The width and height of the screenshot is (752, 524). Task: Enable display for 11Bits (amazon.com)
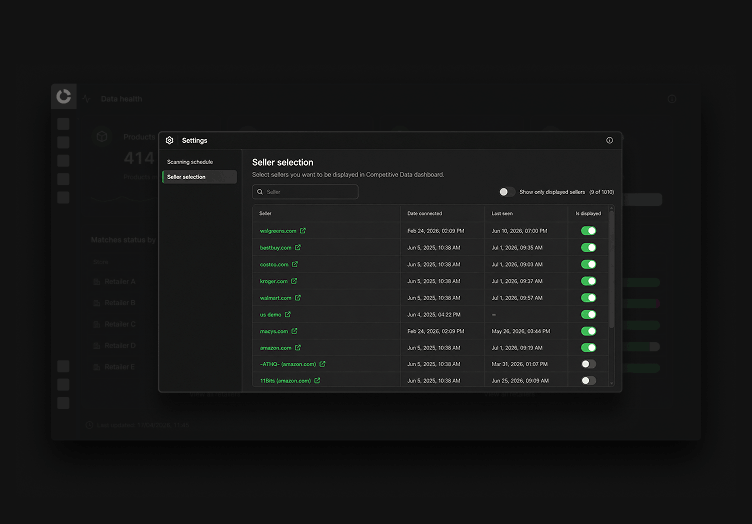click(x=588, y=381)
